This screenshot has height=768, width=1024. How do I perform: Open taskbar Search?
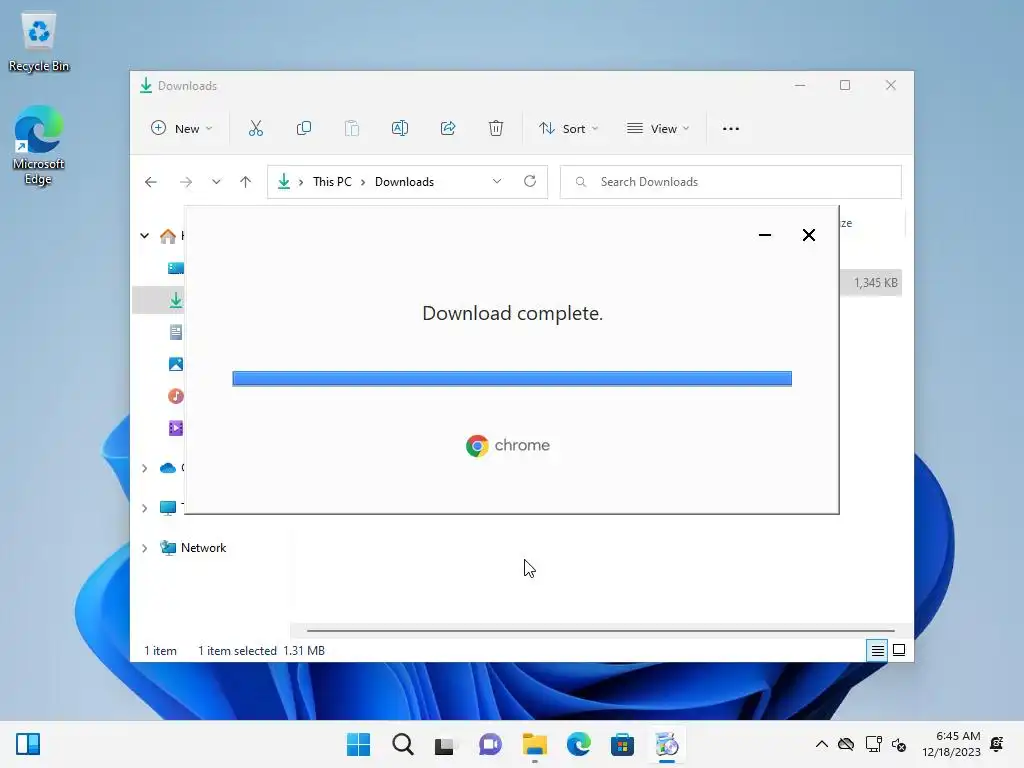[x=402, y=744]
